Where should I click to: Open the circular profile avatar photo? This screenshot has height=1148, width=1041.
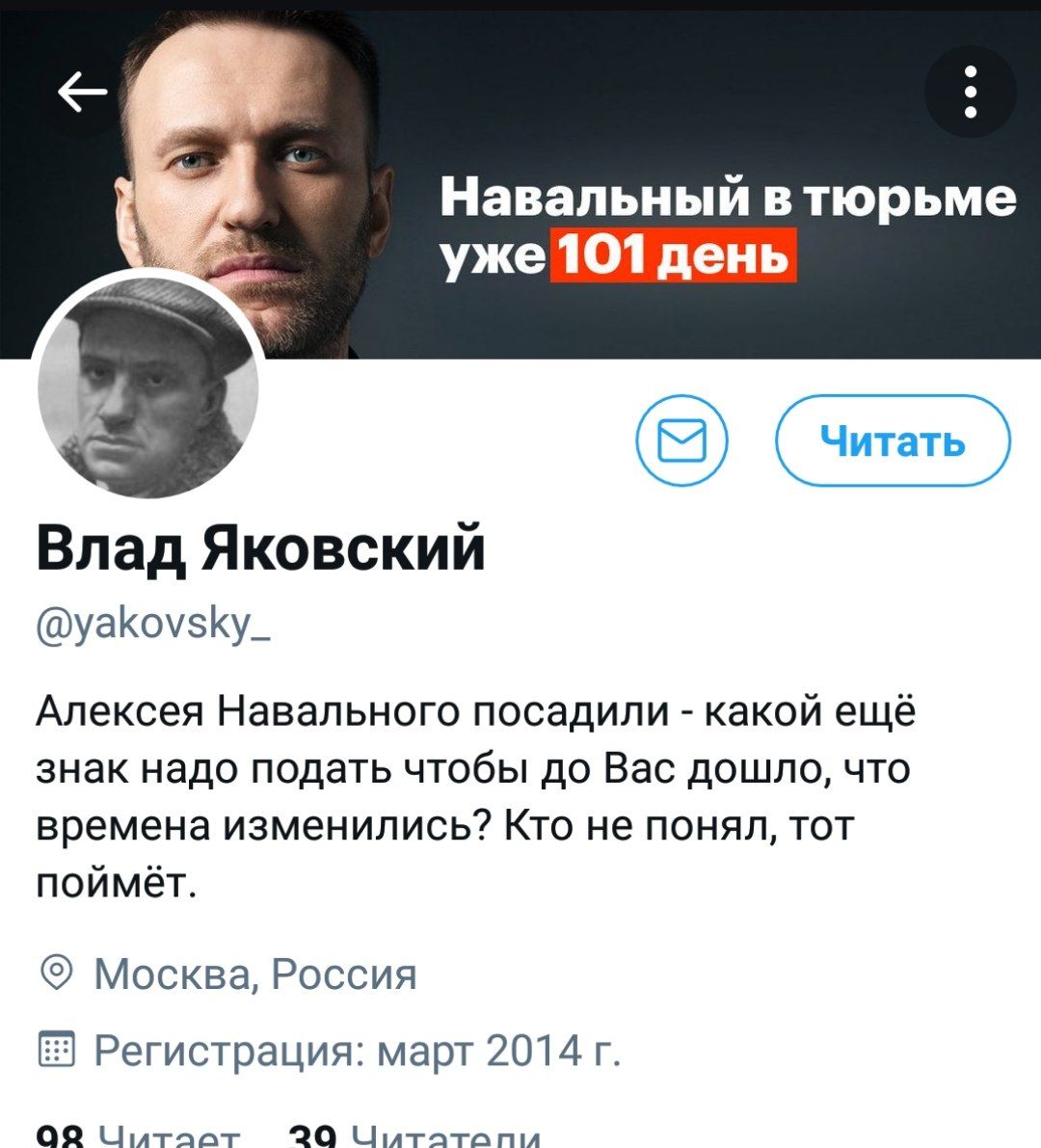pyautogui.click(x=147, y=388)
